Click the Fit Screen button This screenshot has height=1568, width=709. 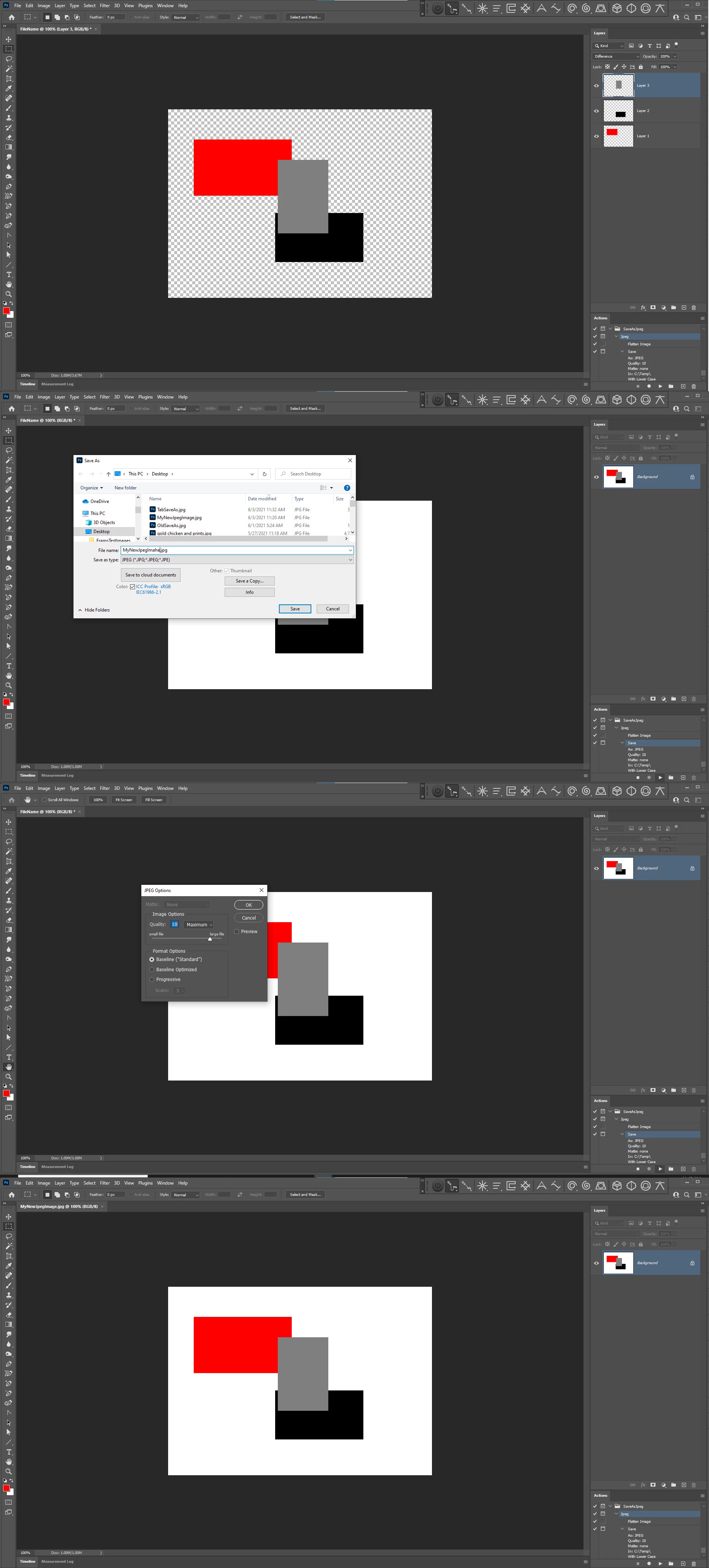[124, 800]
